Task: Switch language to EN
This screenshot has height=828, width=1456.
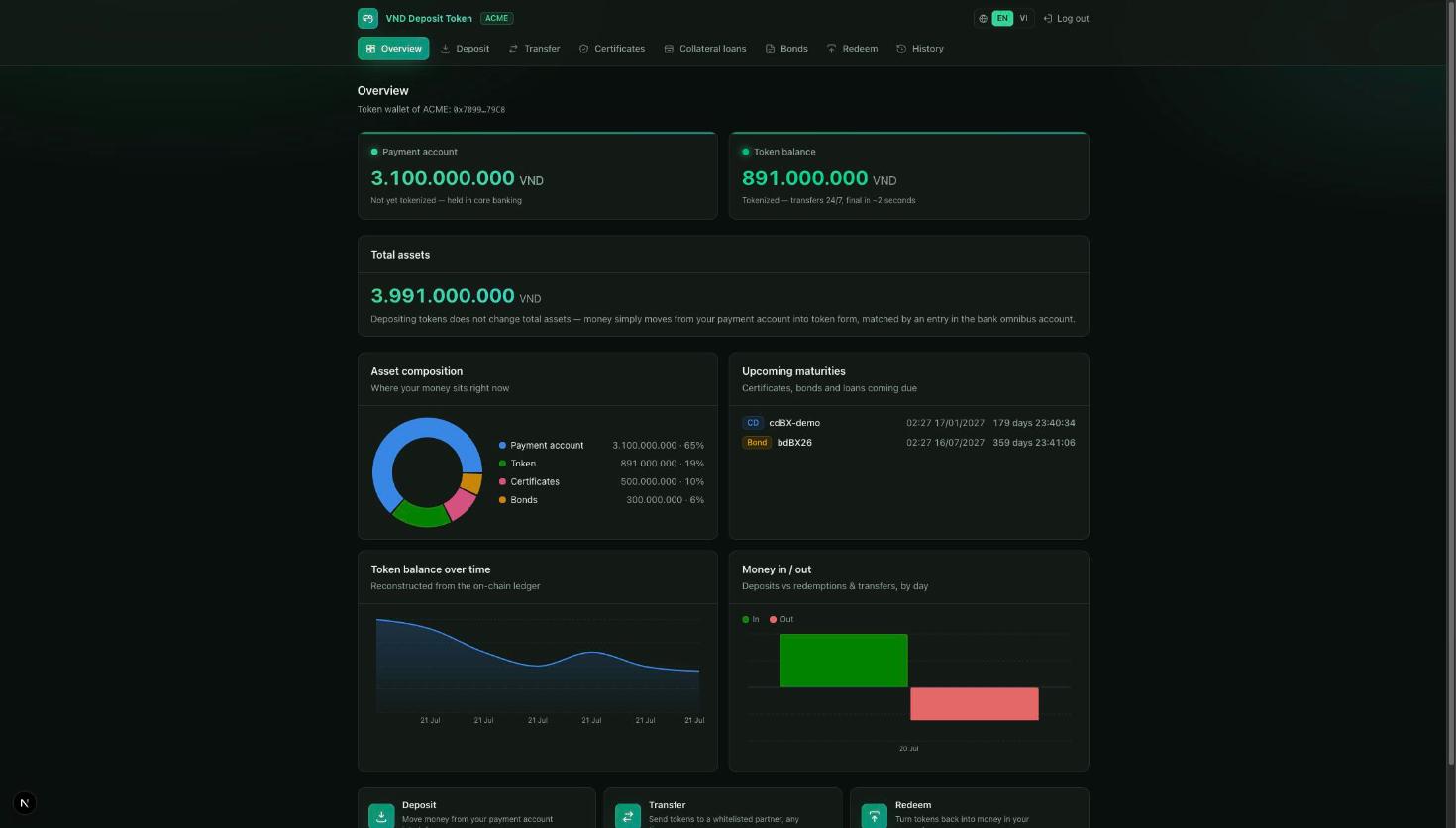Action: click(x=1002, y=18)
